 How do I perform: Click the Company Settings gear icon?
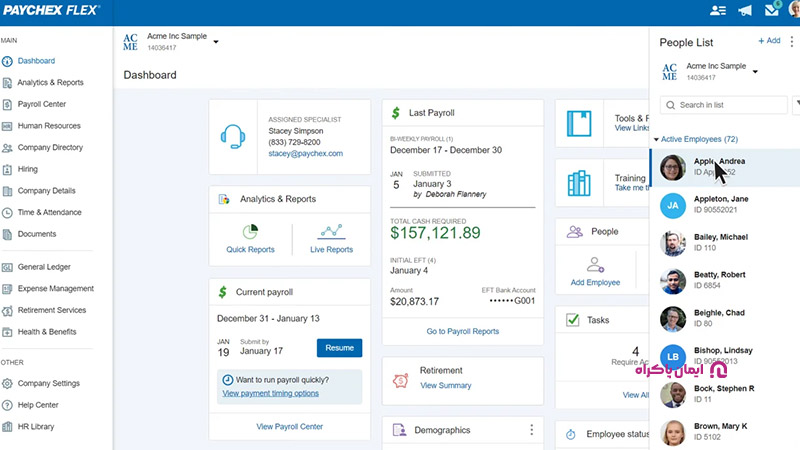7,384
